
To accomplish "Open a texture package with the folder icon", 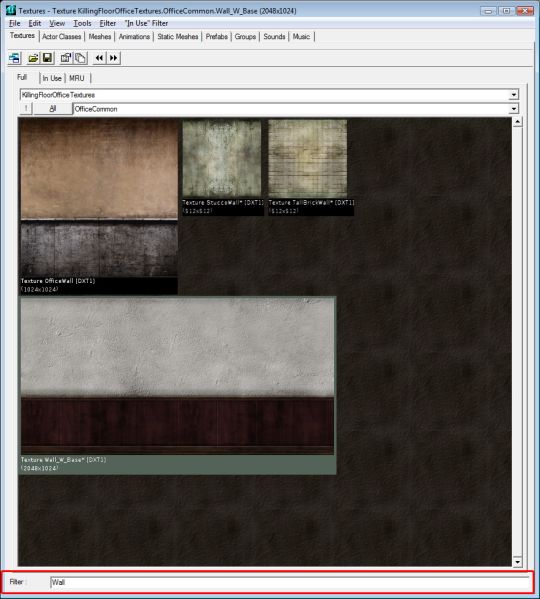I will [34, 58].
